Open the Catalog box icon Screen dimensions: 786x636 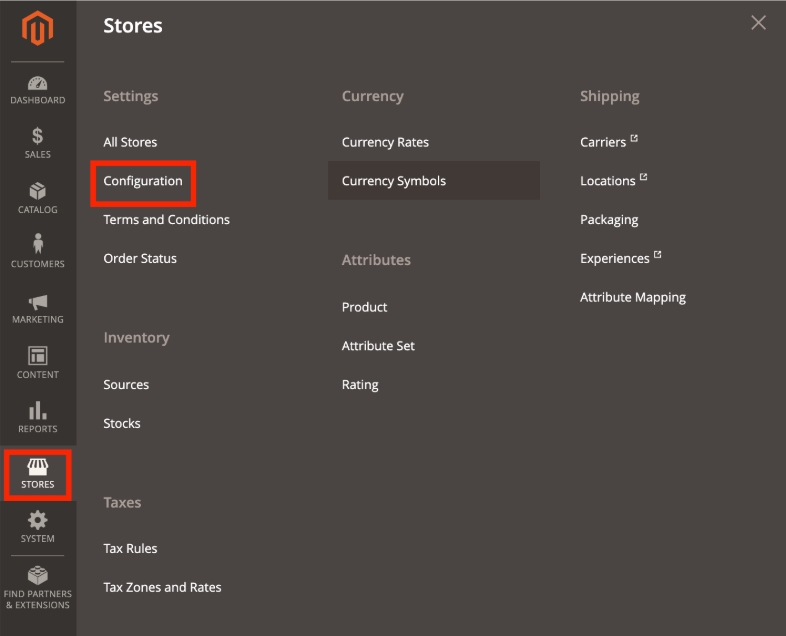tap(38, 191)
